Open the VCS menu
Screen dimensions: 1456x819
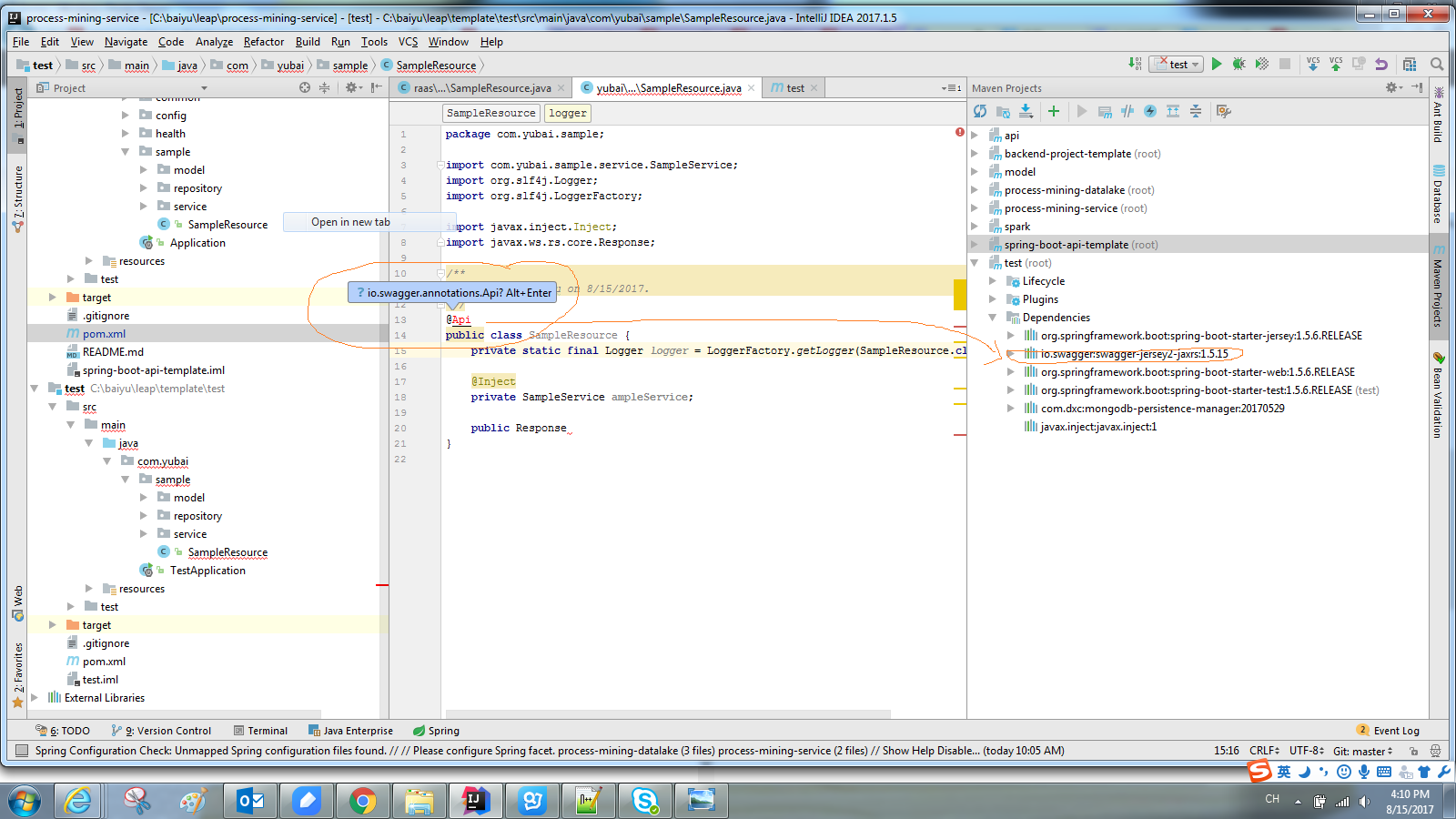point(408,42)
